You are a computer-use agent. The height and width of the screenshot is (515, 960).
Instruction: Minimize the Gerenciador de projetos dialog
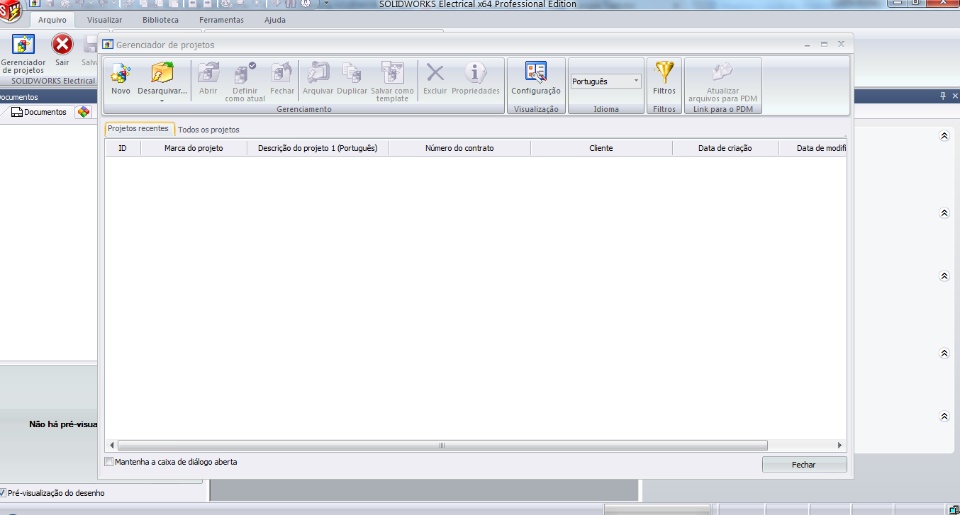(808, 45)
